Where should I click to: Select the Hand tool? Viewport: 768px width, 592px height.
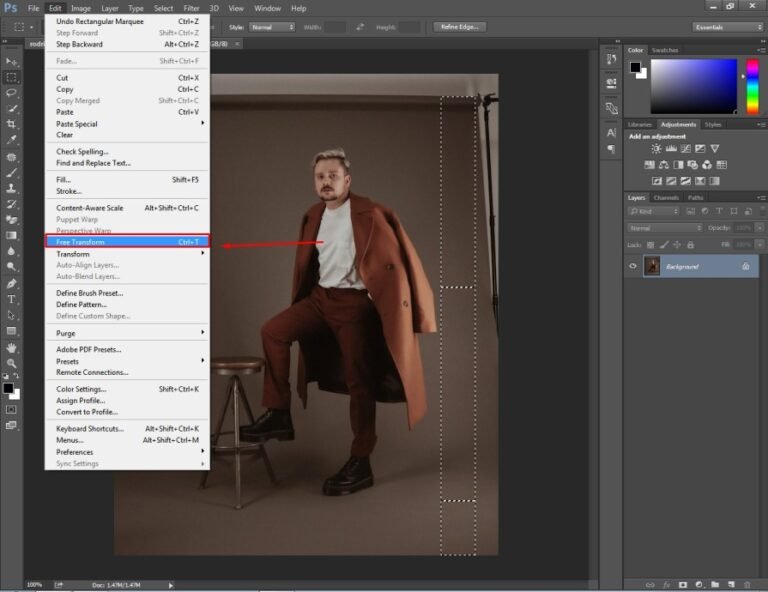click(x=11, y=348)
